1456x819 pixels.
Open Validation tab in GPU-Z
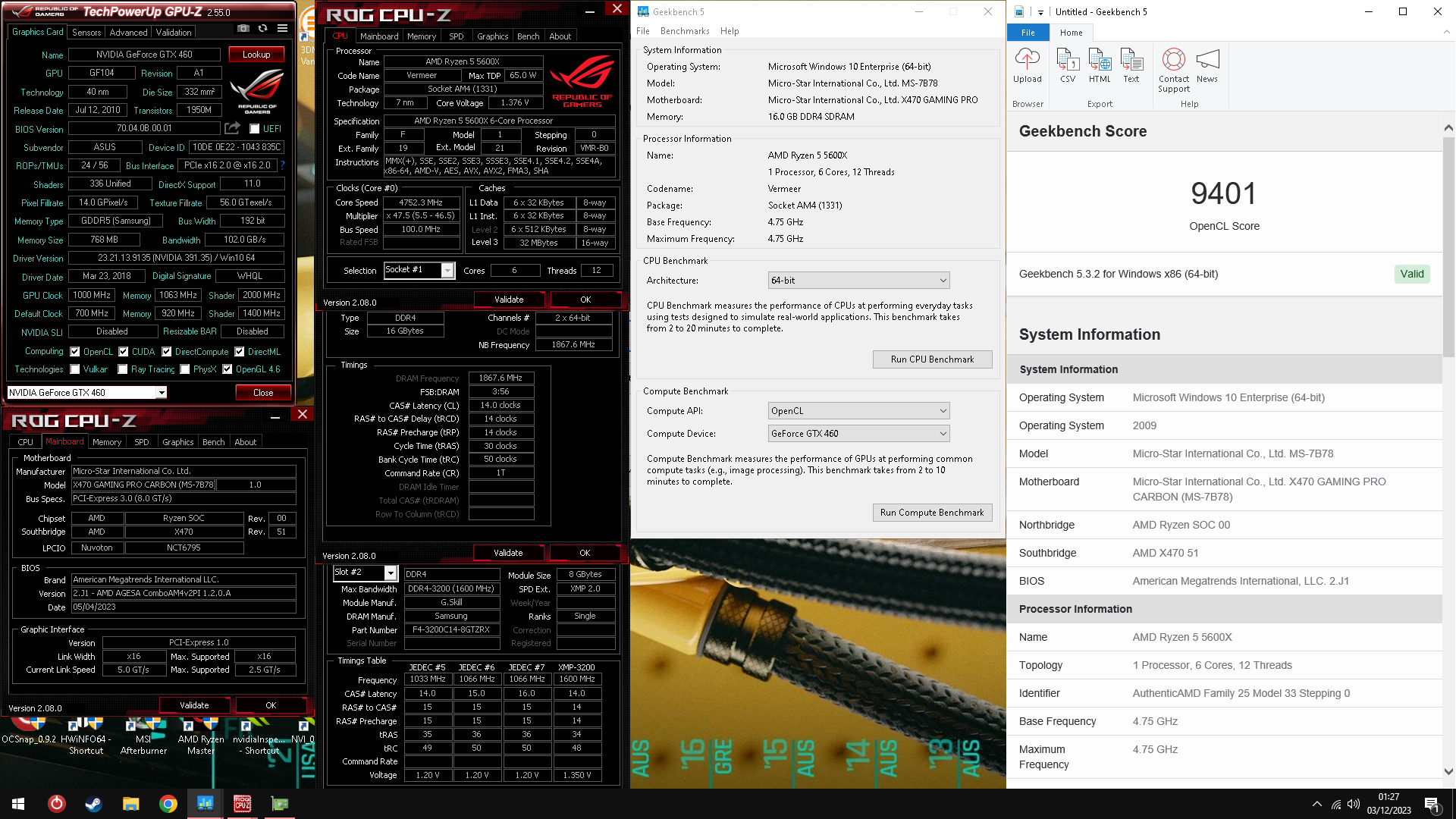coord(174,33)
